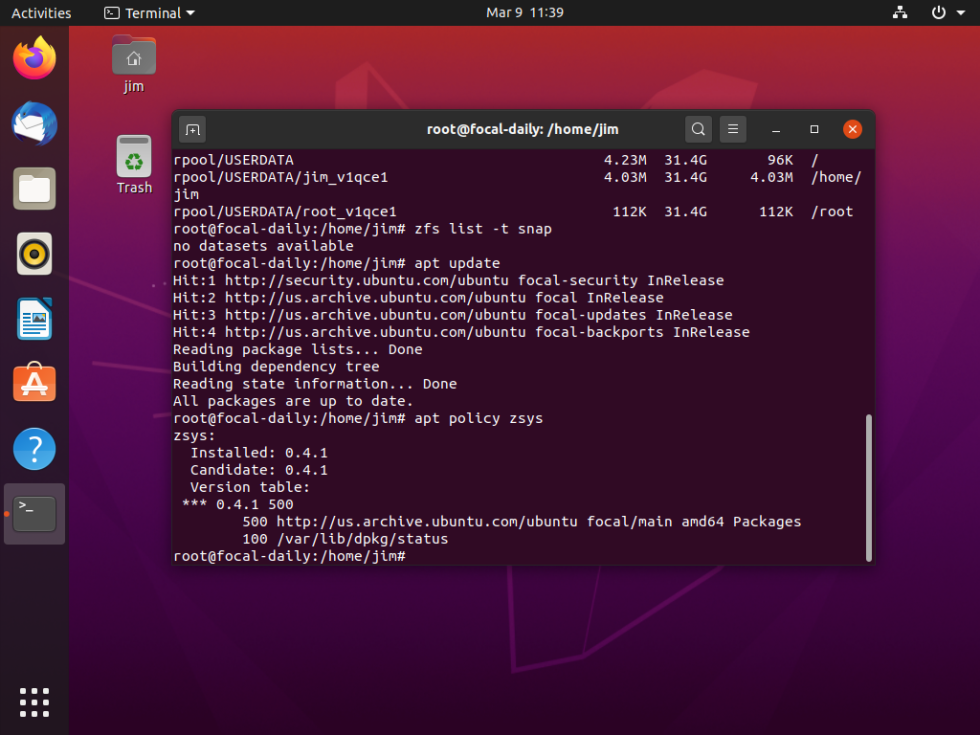The width and height of the screenshot is (980, 735).
Task: Open the Help icon in dock
Action: tap(34, 449)
